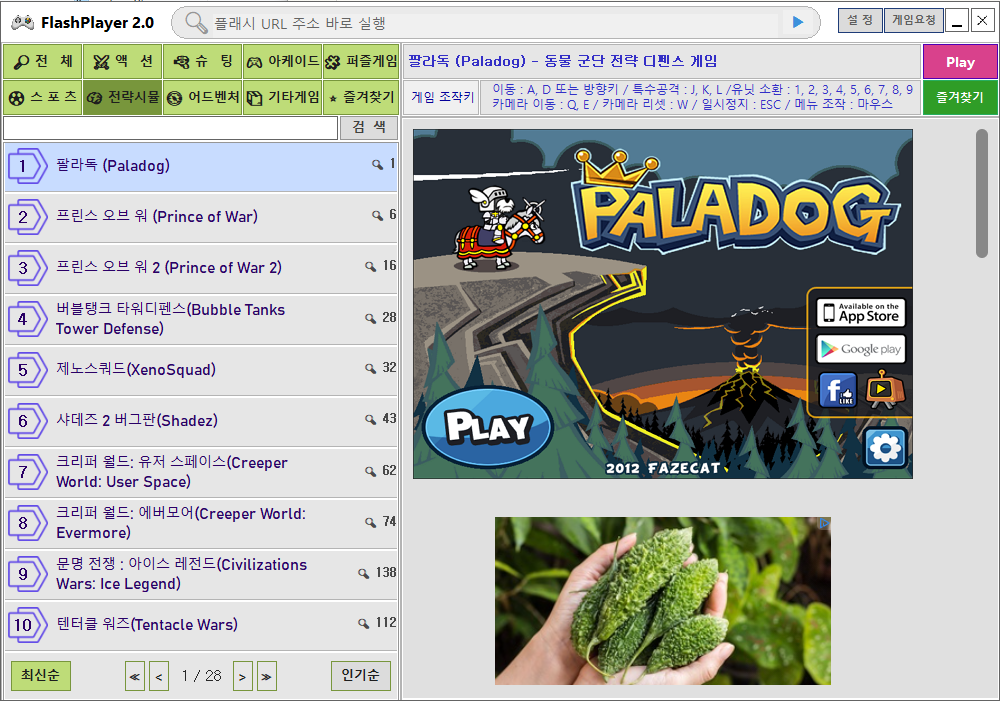Click the 검색 search button
The width and height of the screenshot is (1000, 701).
[x=369, y=128]
